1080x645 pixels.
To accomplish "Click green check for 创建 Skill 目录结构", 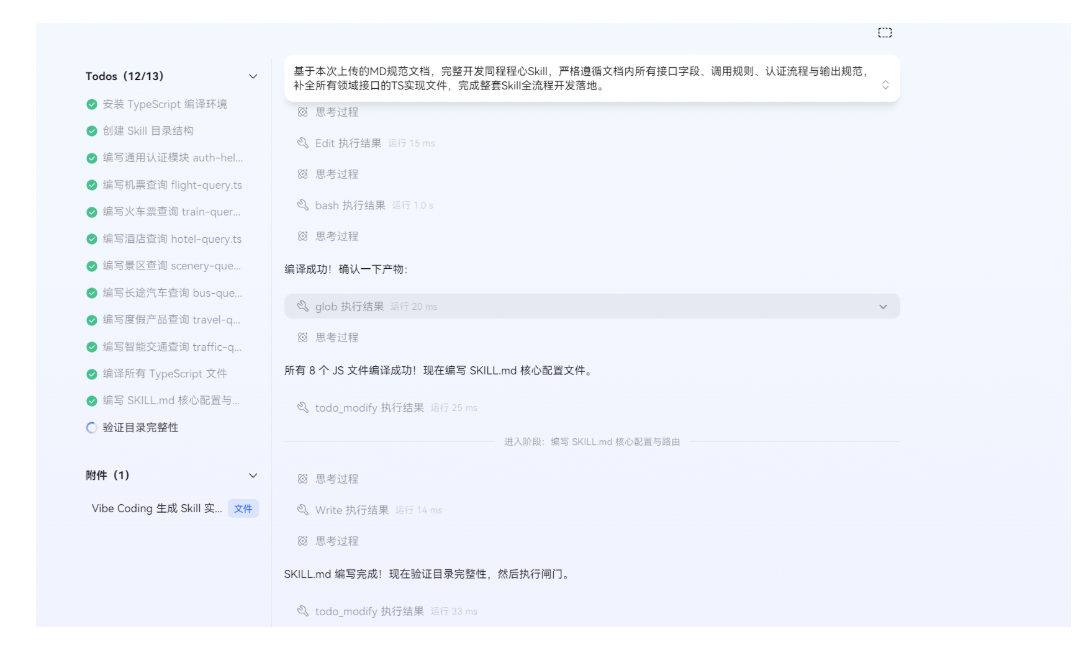I will coord(92,131).
